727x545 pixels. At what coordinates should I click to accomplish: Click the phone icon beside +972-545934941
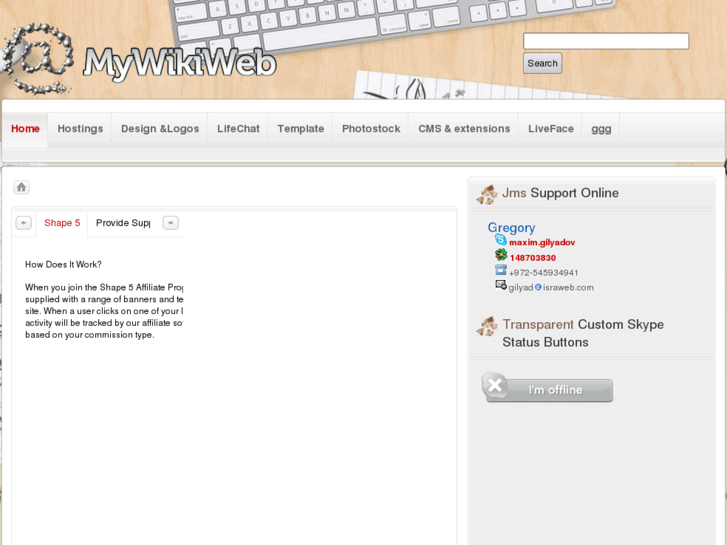tap(501, 270)
